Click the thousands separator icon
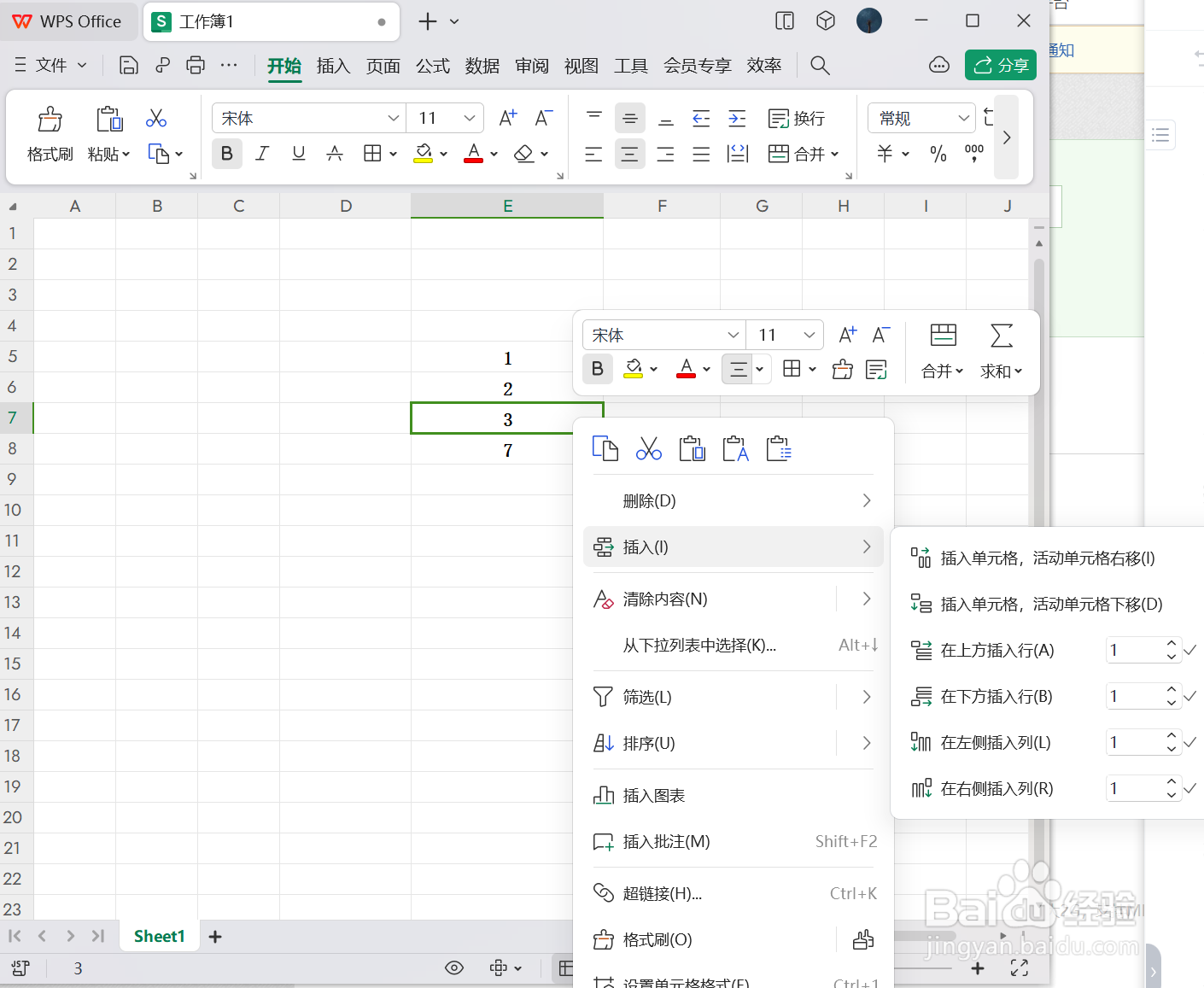1204x988 pixels. click(974, 154)
